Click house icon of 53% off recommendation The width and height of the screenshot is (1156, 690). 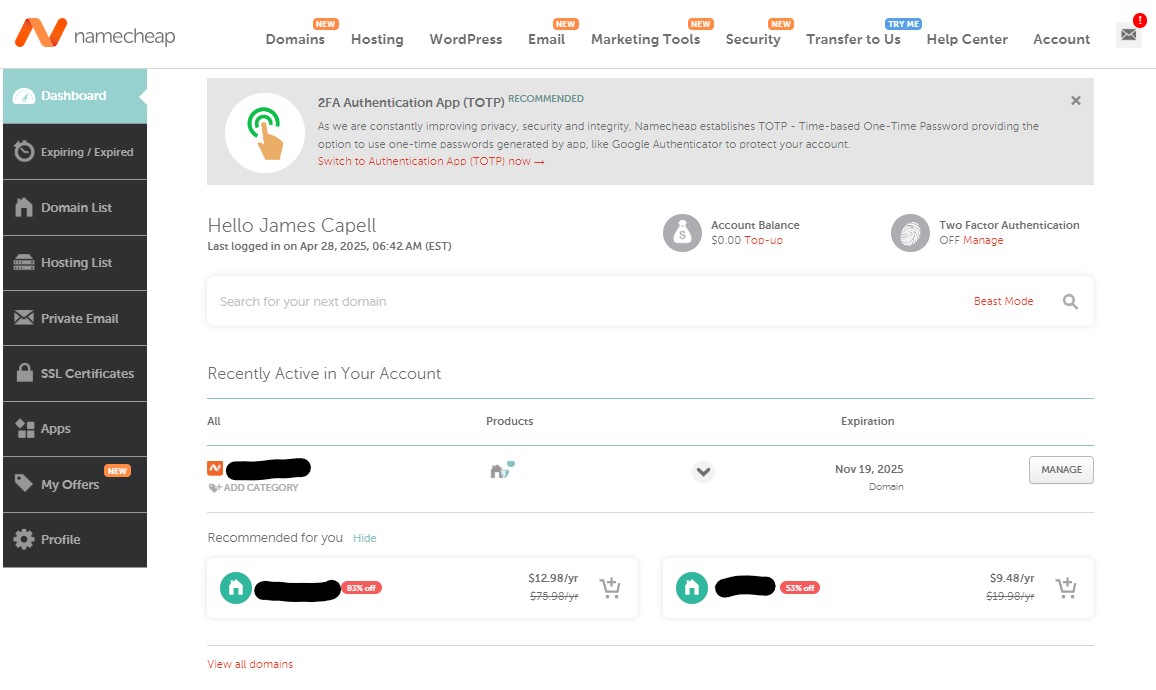pos(692,588)
